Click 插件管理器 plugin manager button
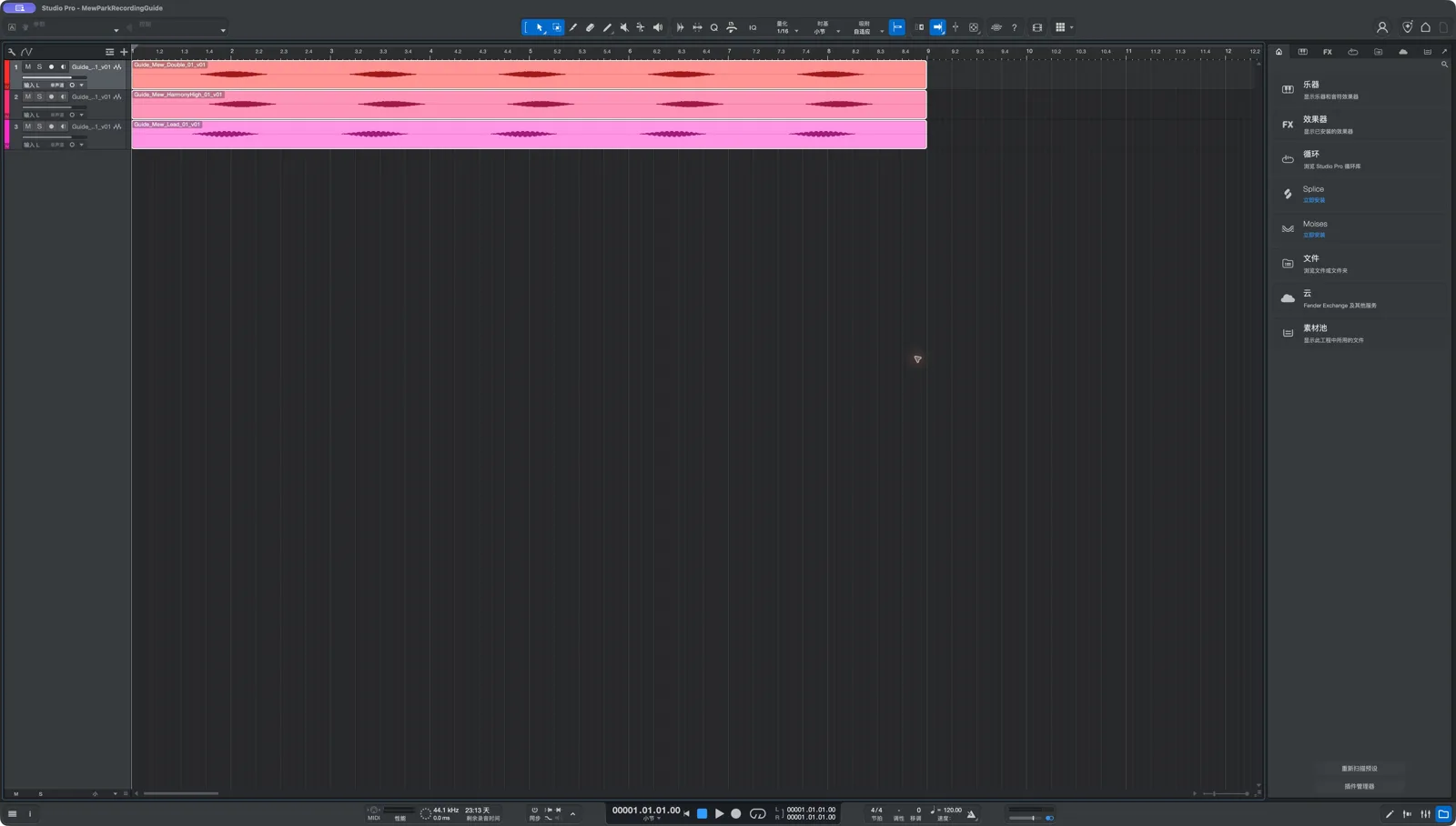The height and width of the screenshot is (826, 1456). click(1360, 787)
